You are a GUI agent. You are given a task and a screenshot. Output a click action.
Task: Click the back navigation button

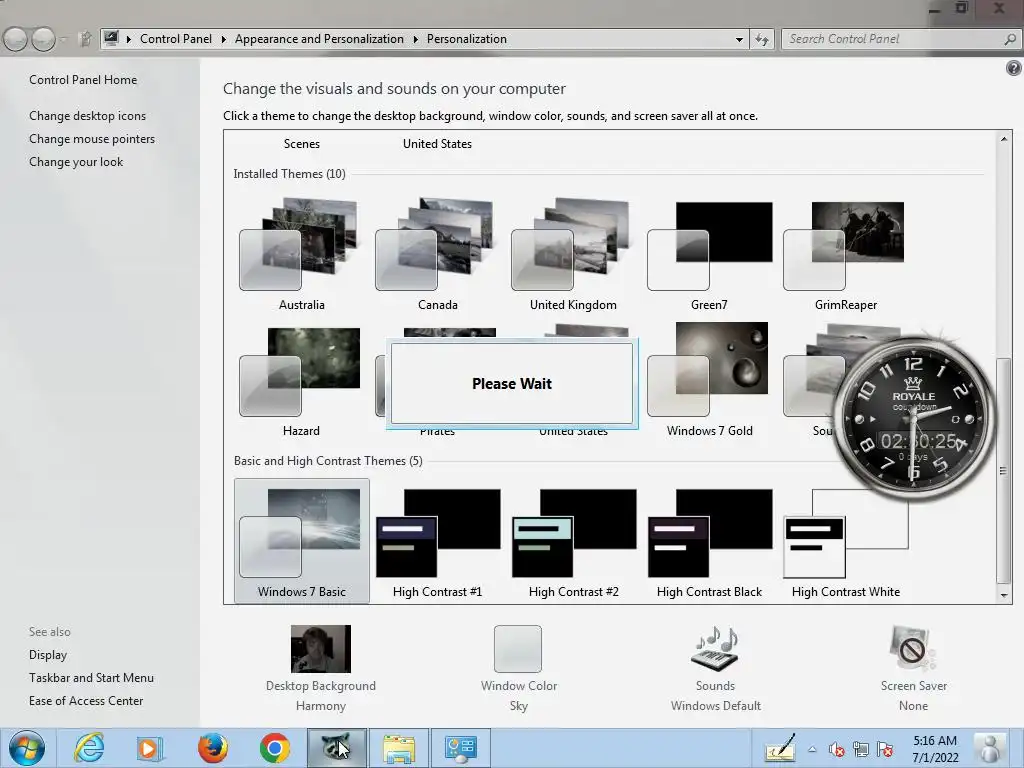coord(16,39)
